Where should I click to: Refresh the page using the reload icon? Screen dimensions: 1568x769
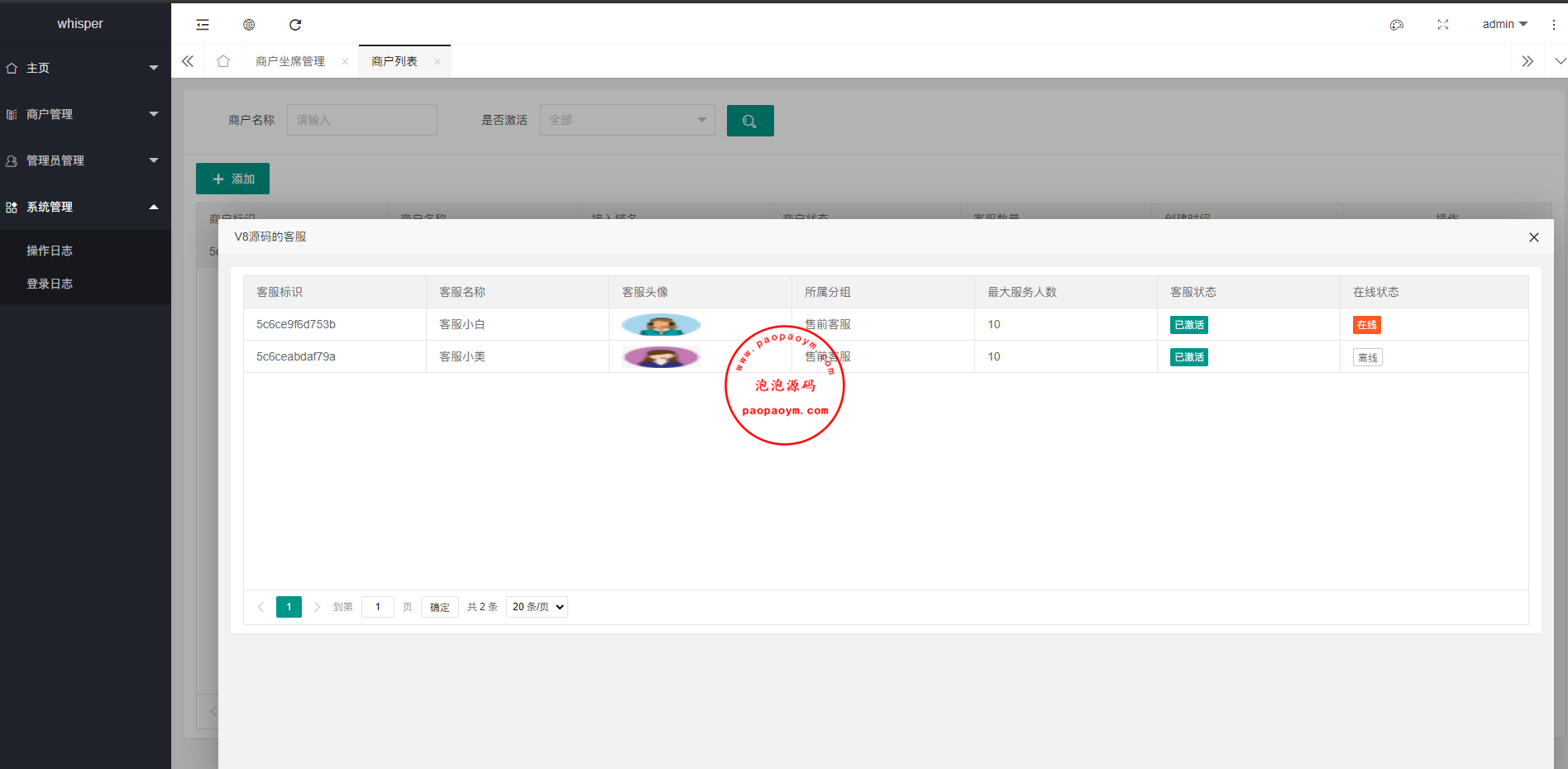295,25
